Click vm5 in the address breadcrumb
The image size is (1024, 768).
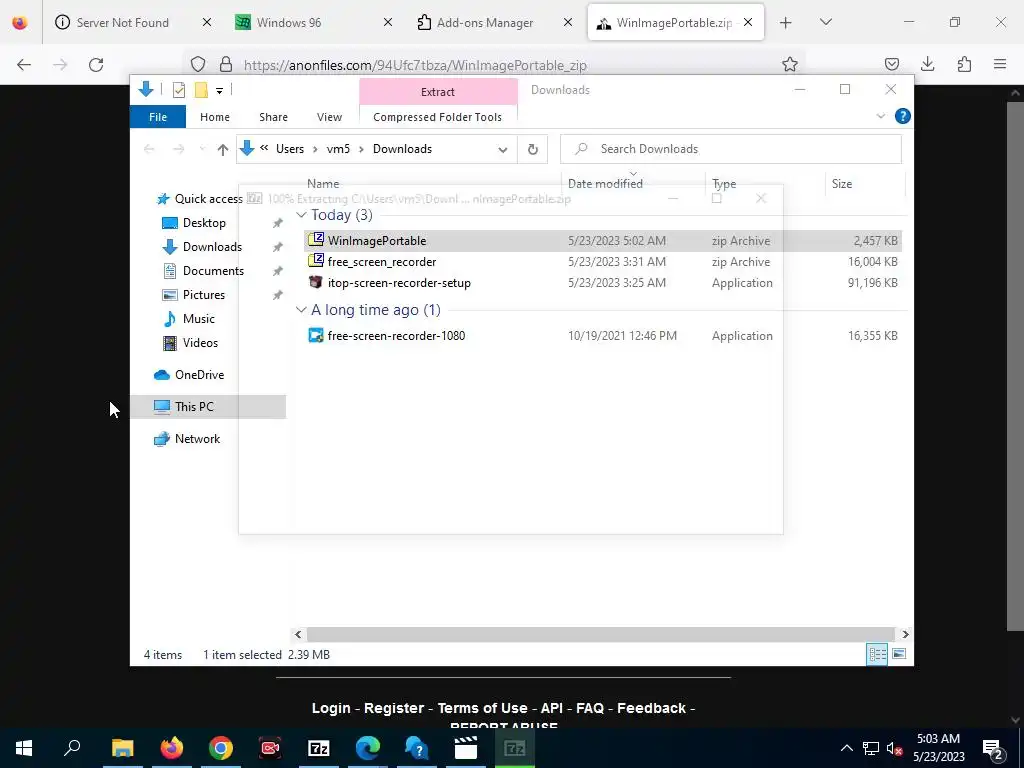(338, 149)
